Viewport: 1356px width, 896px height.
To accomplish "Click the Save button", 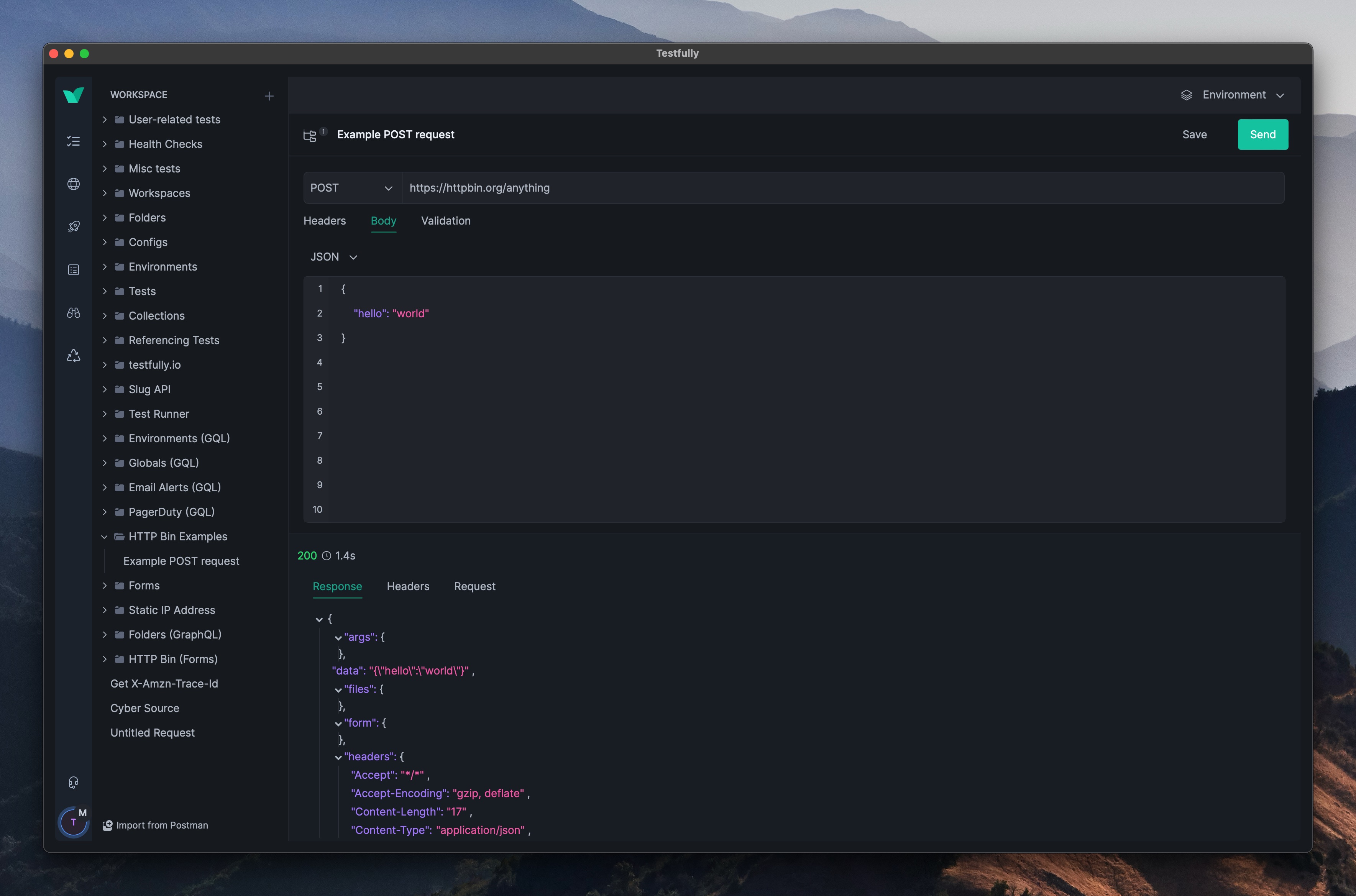I will point(1194,134).
